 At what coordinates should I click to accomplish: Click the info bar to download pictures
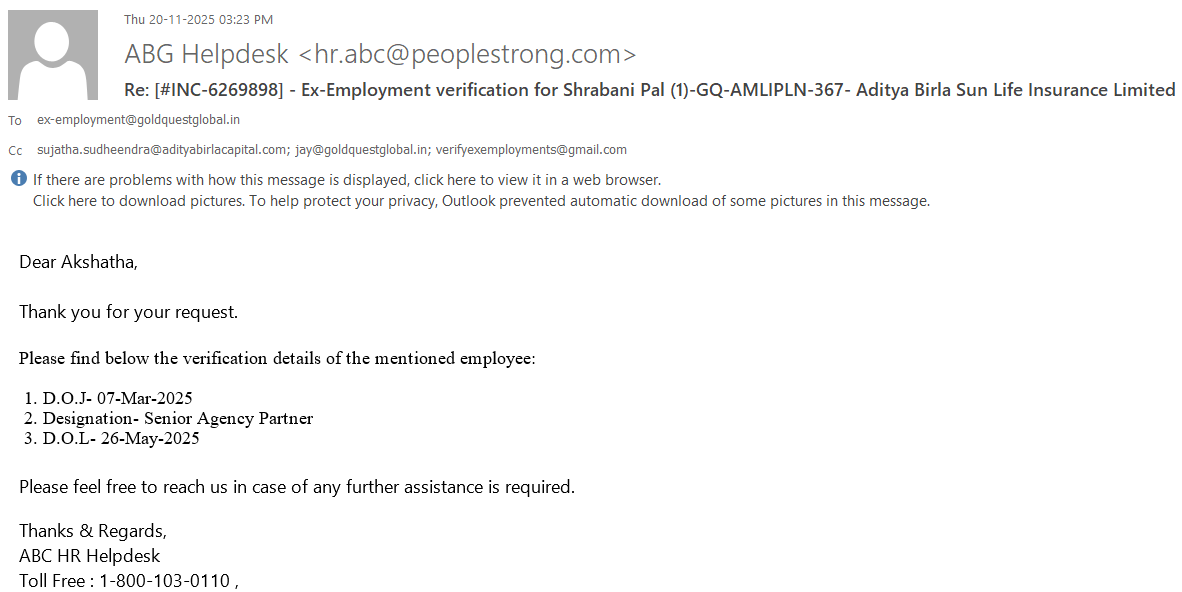[481, 201]
